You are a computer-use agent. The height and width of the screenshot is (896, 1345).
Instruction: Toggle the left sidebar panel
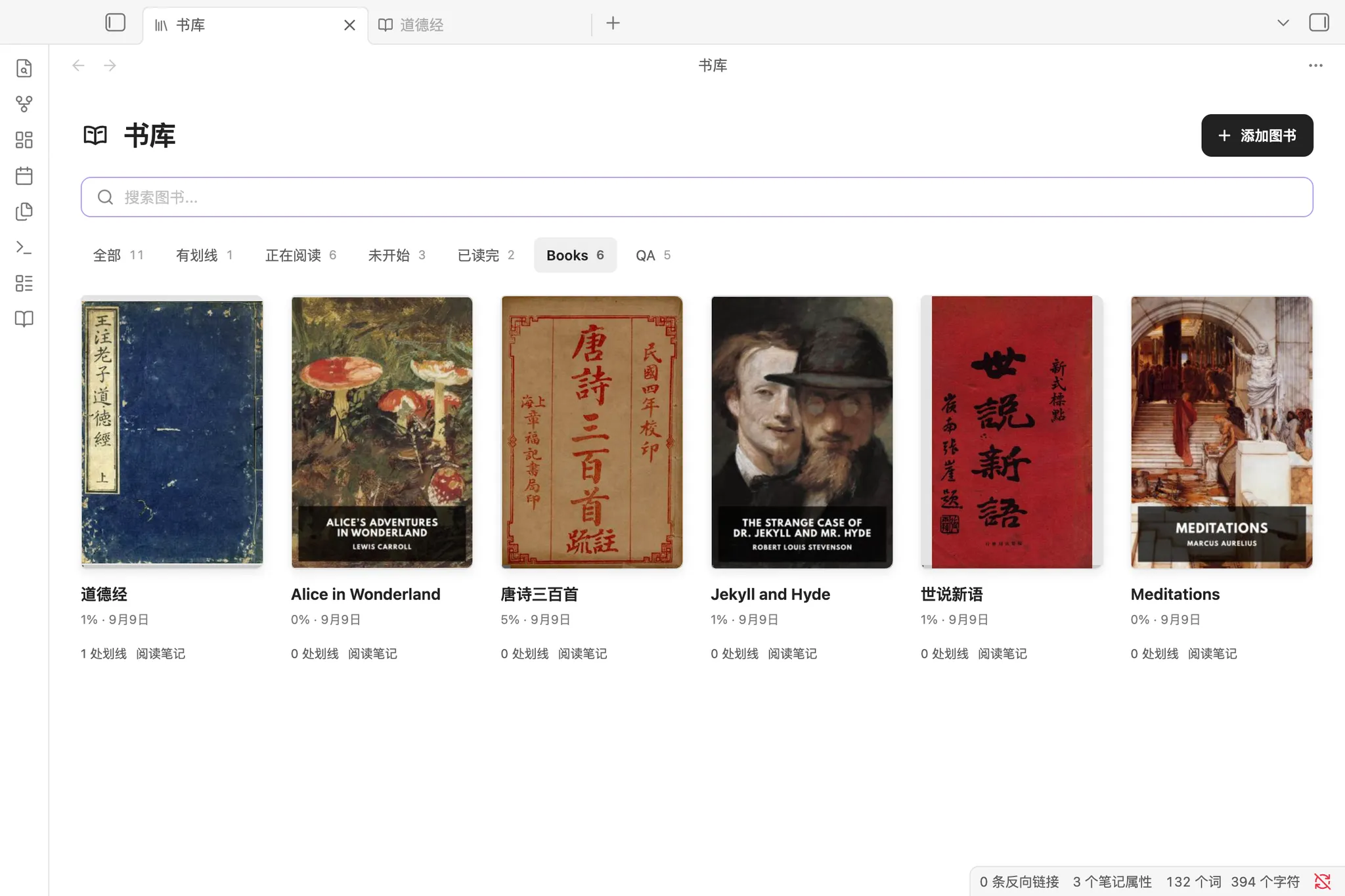point(115,23)
